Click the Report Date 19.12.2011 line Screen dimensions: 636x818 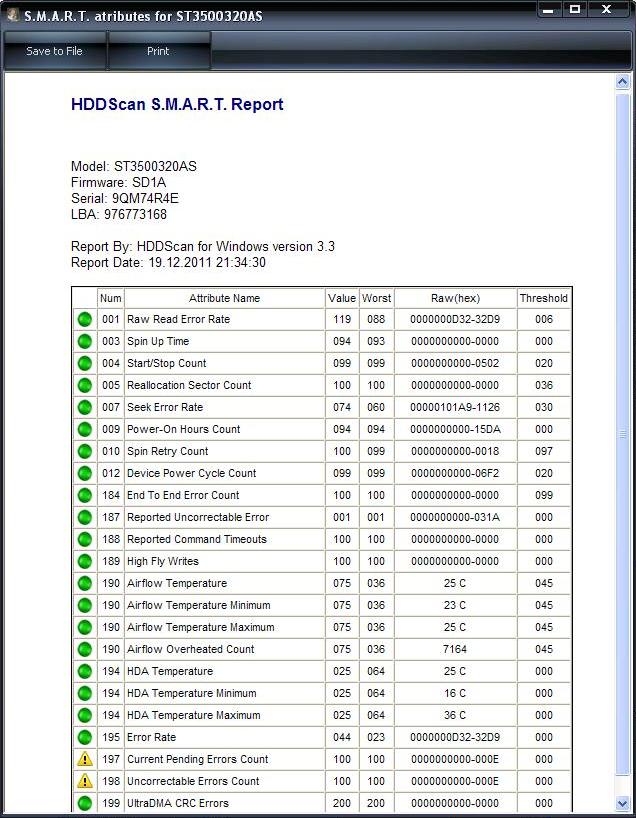[169, 262]
